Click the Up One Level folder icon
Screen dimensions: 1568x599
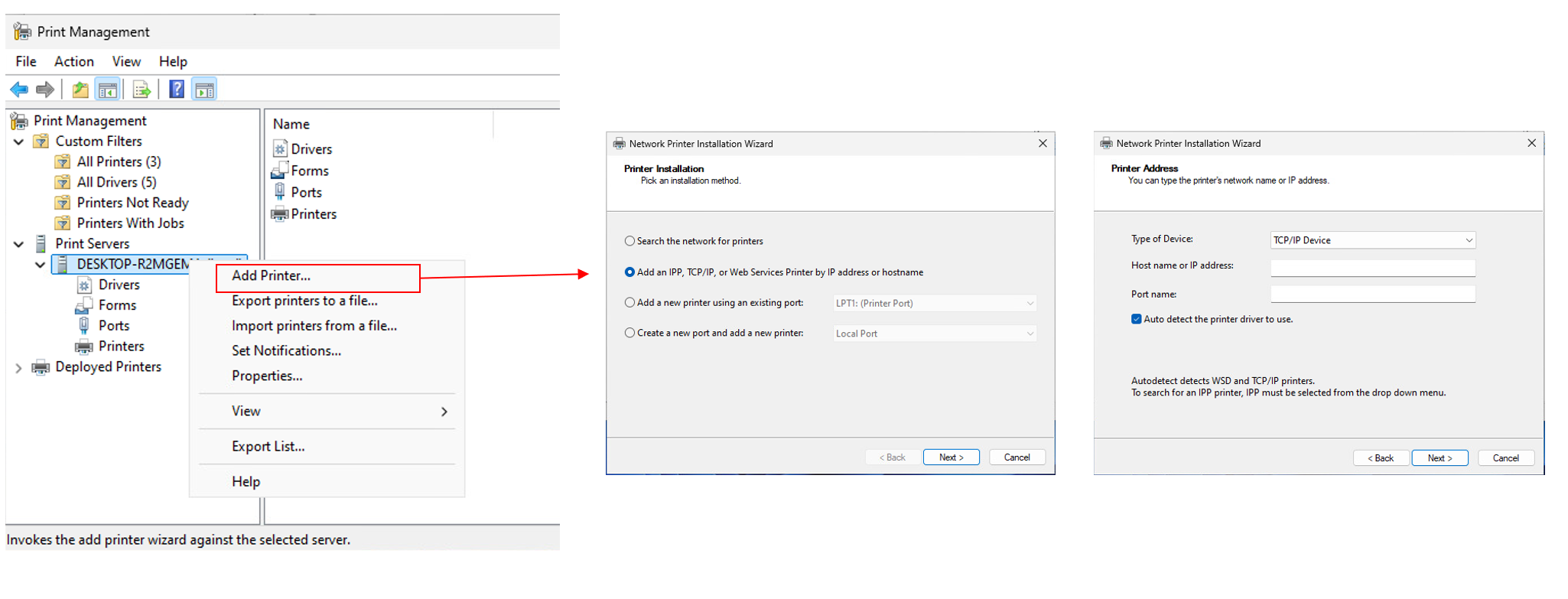tap(80, 90)
